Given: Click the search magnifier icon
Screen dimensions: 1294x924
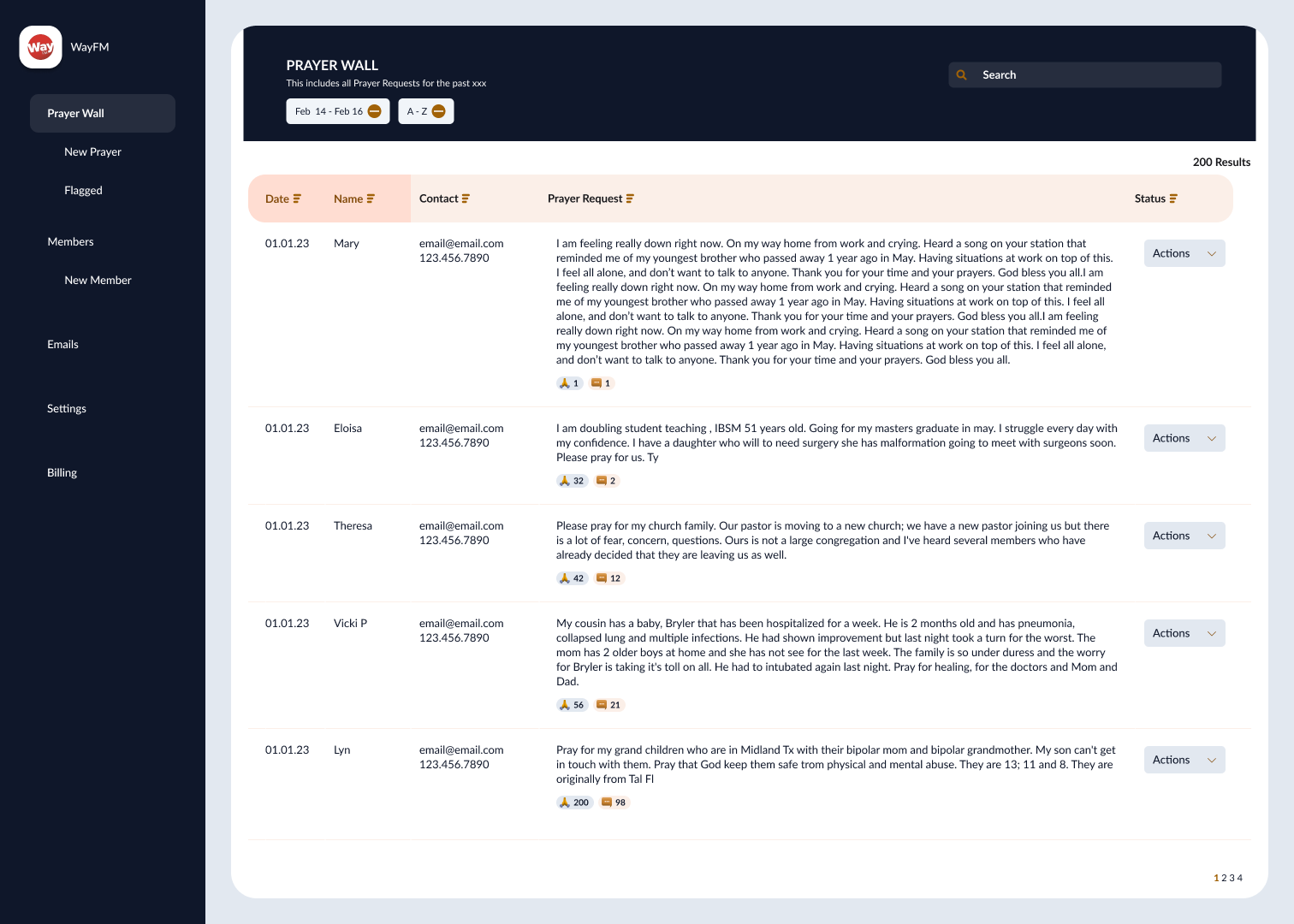Looking at the screenshot, I should [x=963, y=74].
